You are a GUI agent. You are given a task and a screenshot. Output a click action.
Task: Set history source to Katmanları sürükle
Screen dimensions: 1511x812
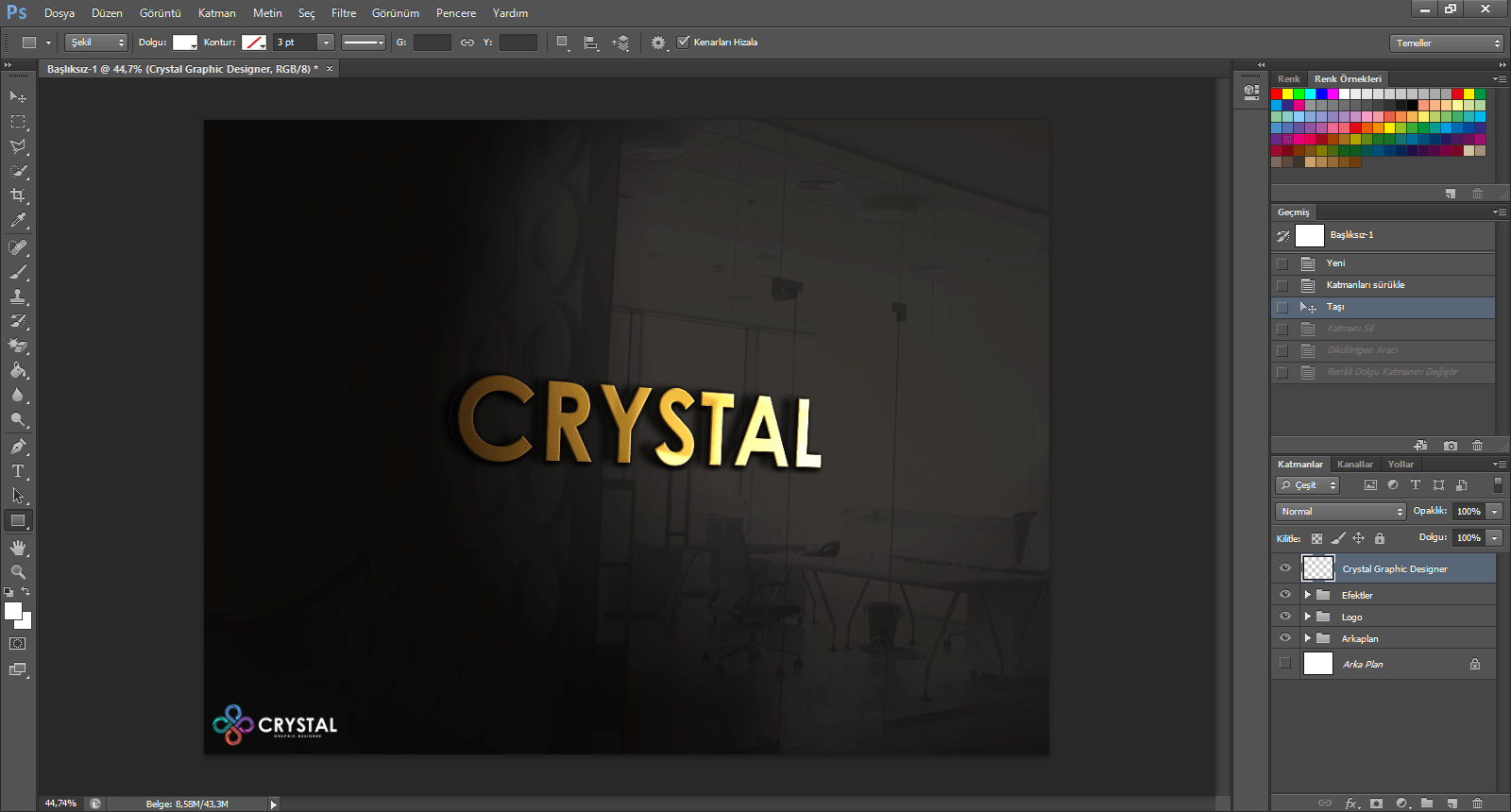(1282, 285)
